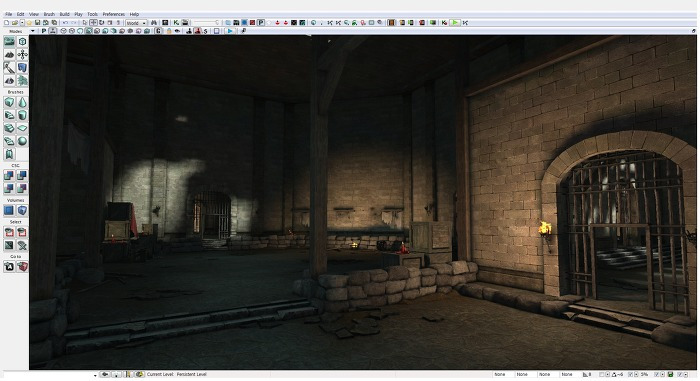
Task: Create a Linear staircase brush
Action: (9, 128)
